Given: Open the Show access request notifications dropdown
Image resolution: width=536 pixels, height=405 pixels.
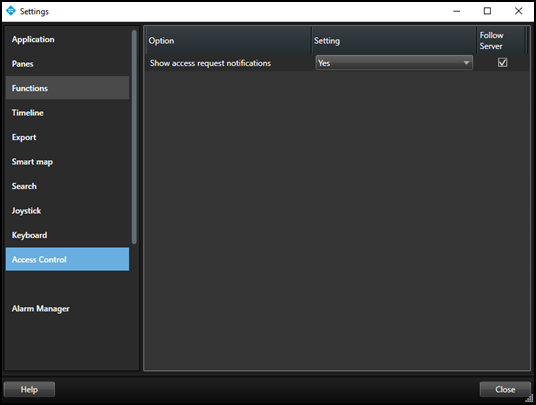Looking at the screenshot, I should [x=394, y=63].
